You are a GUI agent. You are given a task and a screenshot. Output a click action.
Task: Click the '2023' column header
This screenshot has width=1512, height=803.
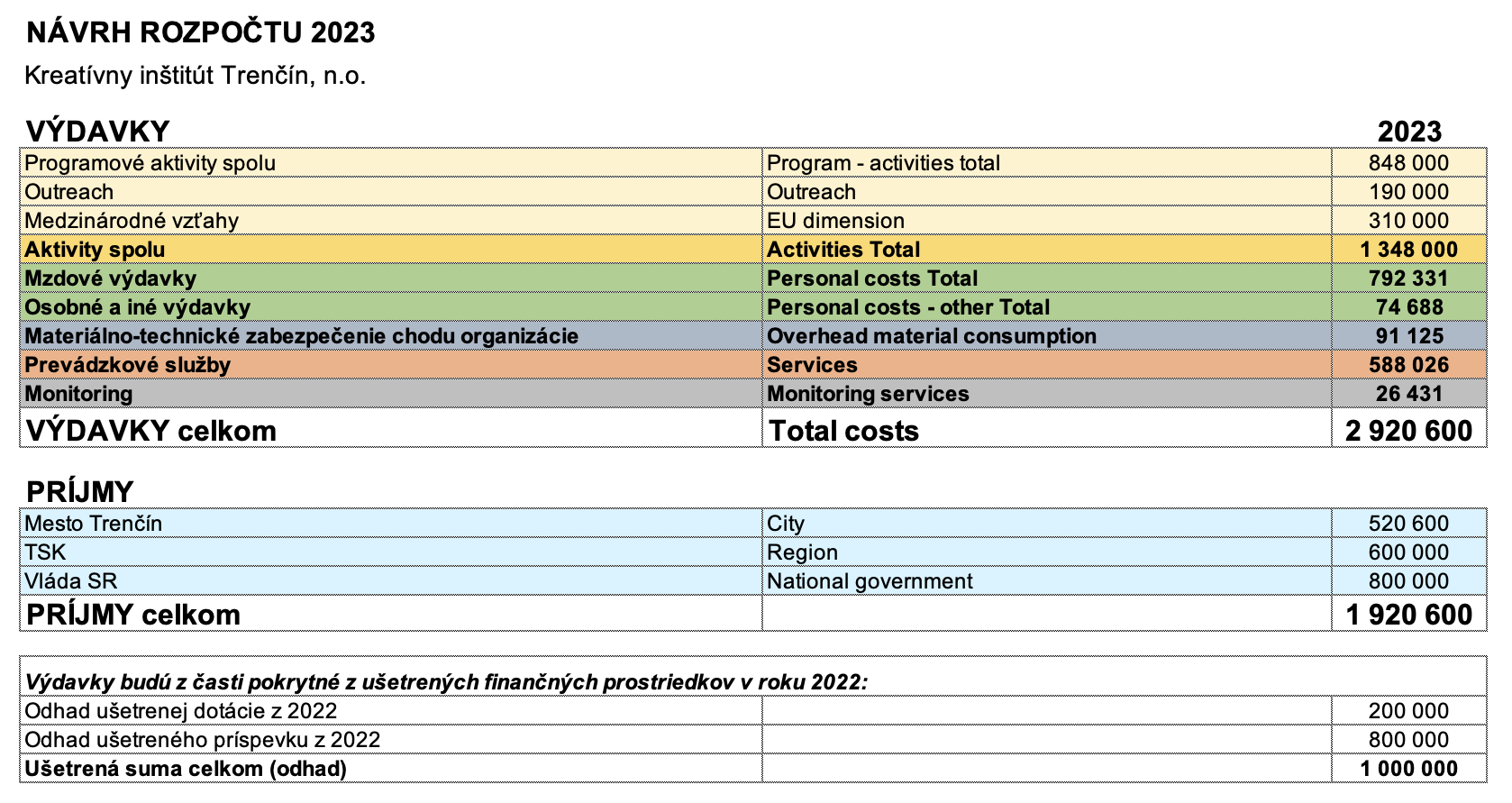pos(1409,132)
